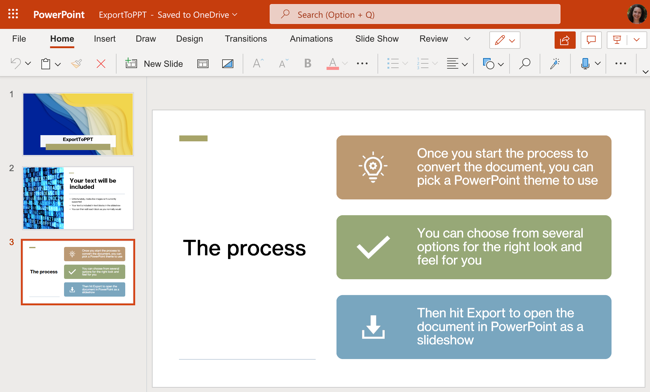The height and width of the screenshot is (392, 650).
Task: Click the Shapes icon
Action: (x=488, y=64)
